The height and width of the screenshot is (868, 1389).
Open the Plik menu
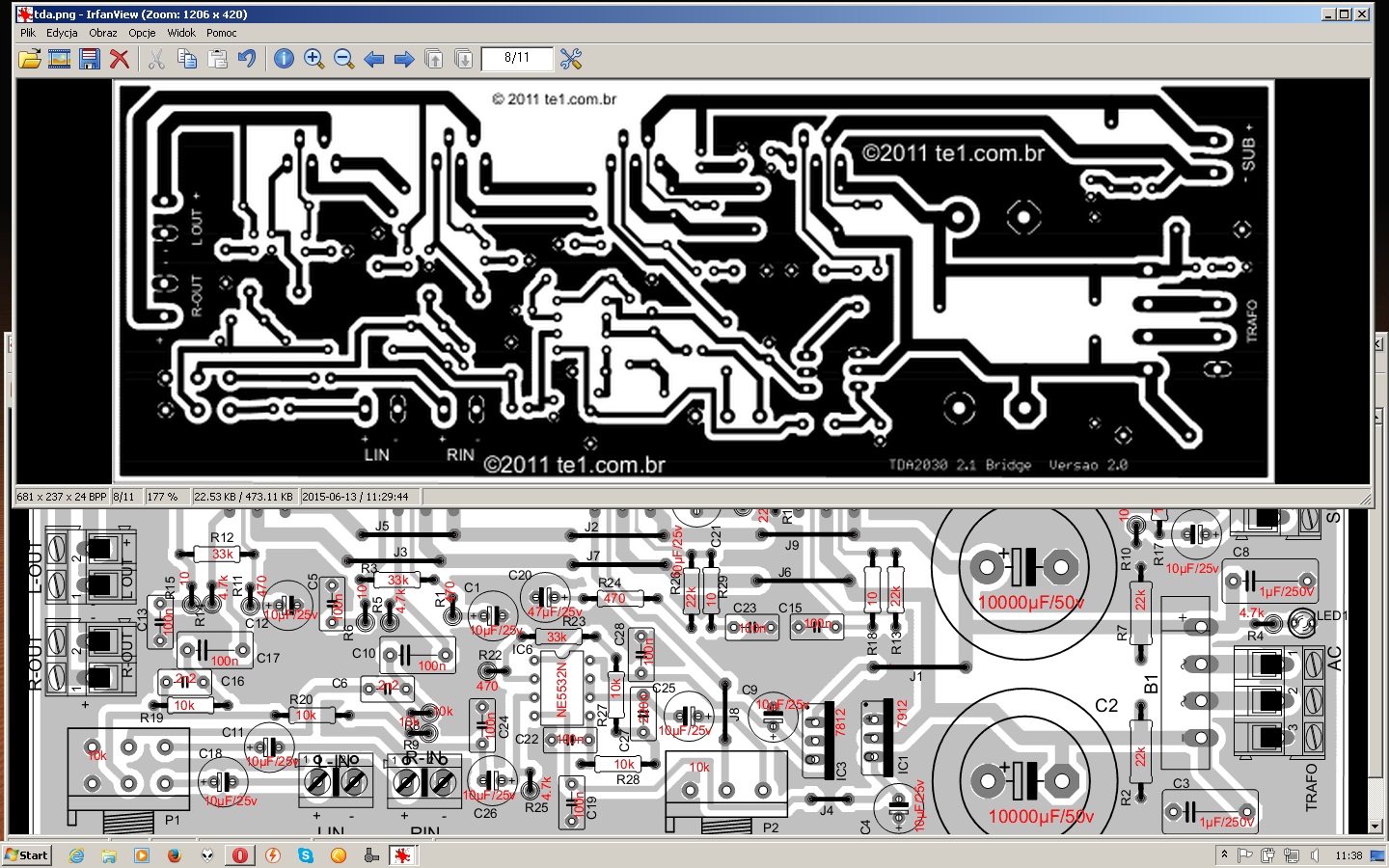coord(28,33)
